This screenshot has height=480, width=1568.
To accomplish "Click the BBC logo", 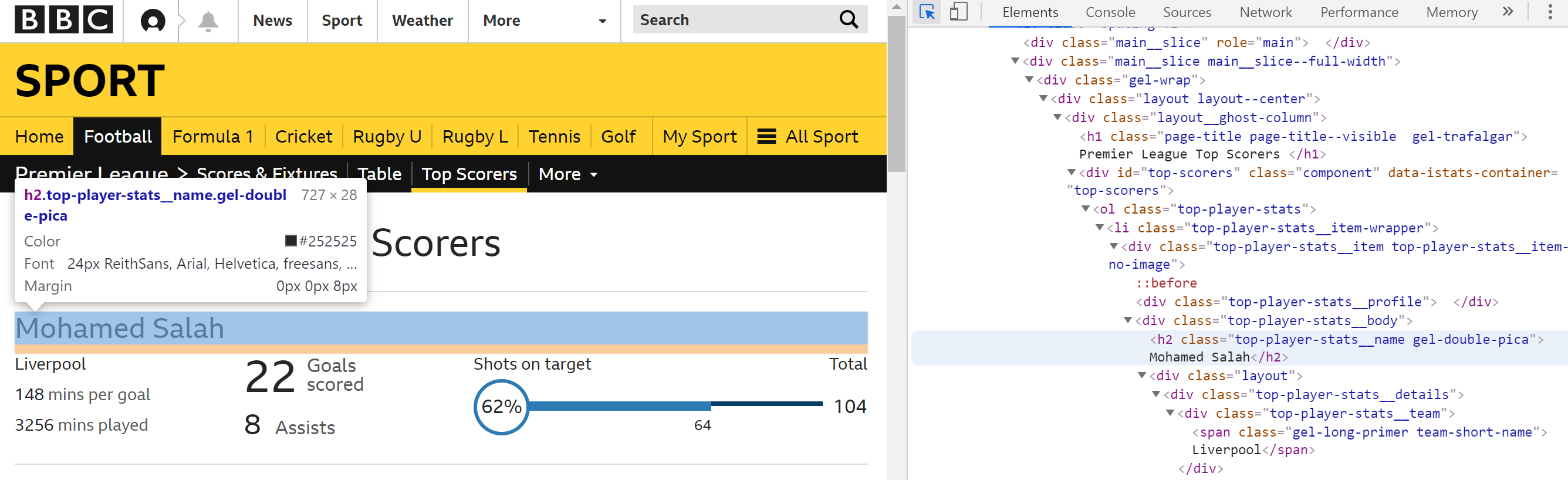I will coord(63,20).
